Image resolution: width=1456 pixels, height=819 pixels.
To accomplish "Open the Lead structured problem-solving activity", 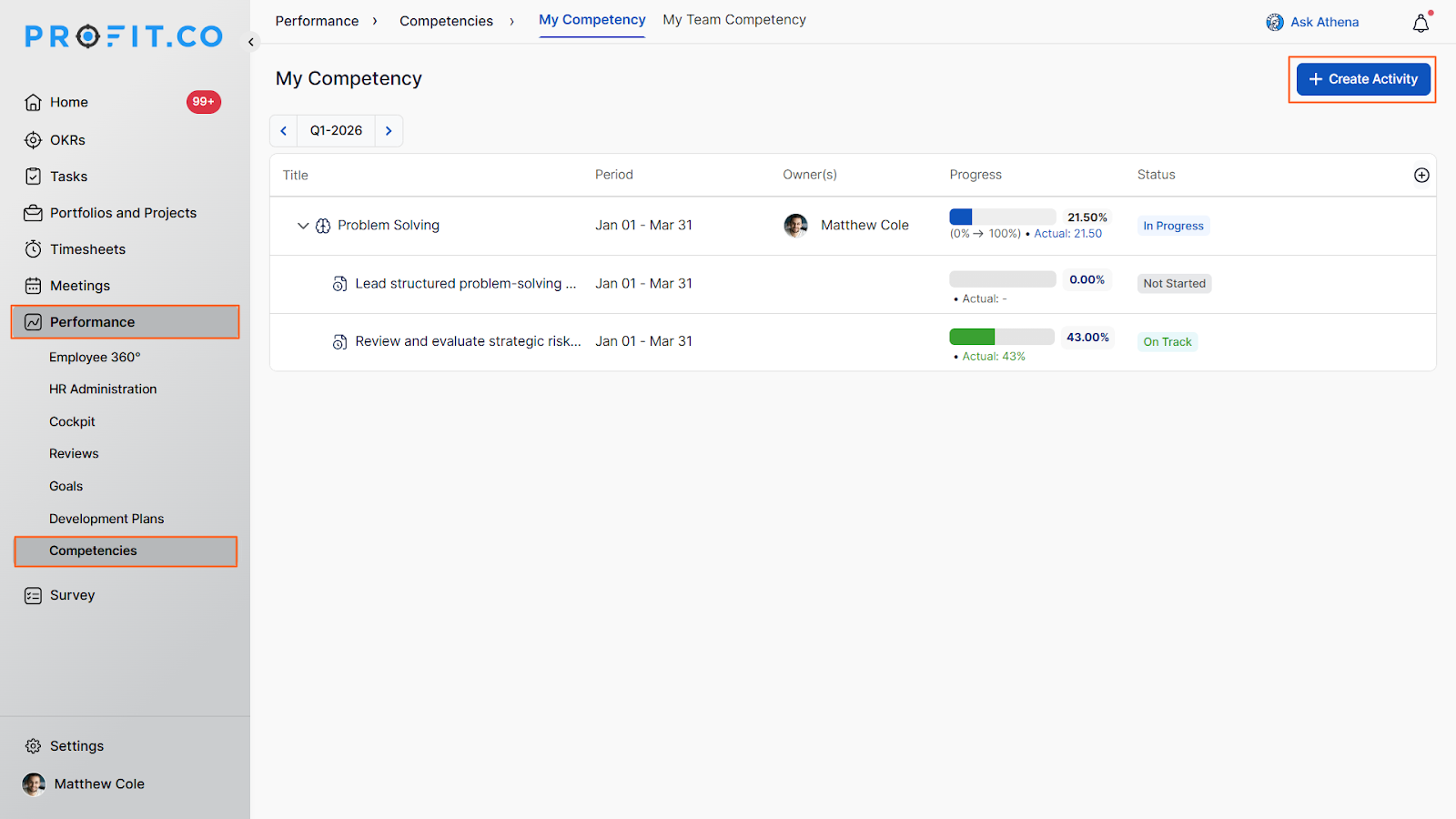I will click(465, 284).
